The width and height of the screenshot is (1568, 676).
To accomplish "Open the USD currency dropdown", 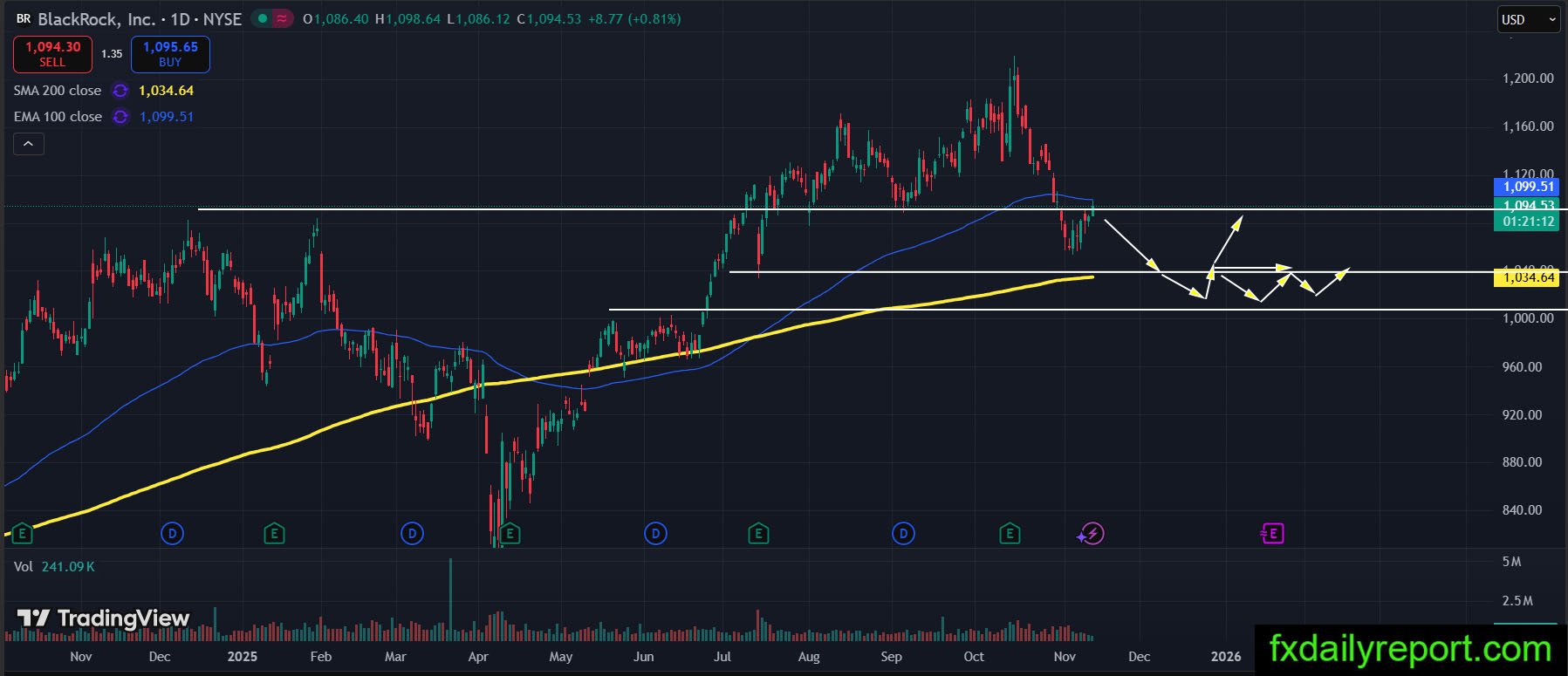I will pyautogui.click(x=1529, y=19).
